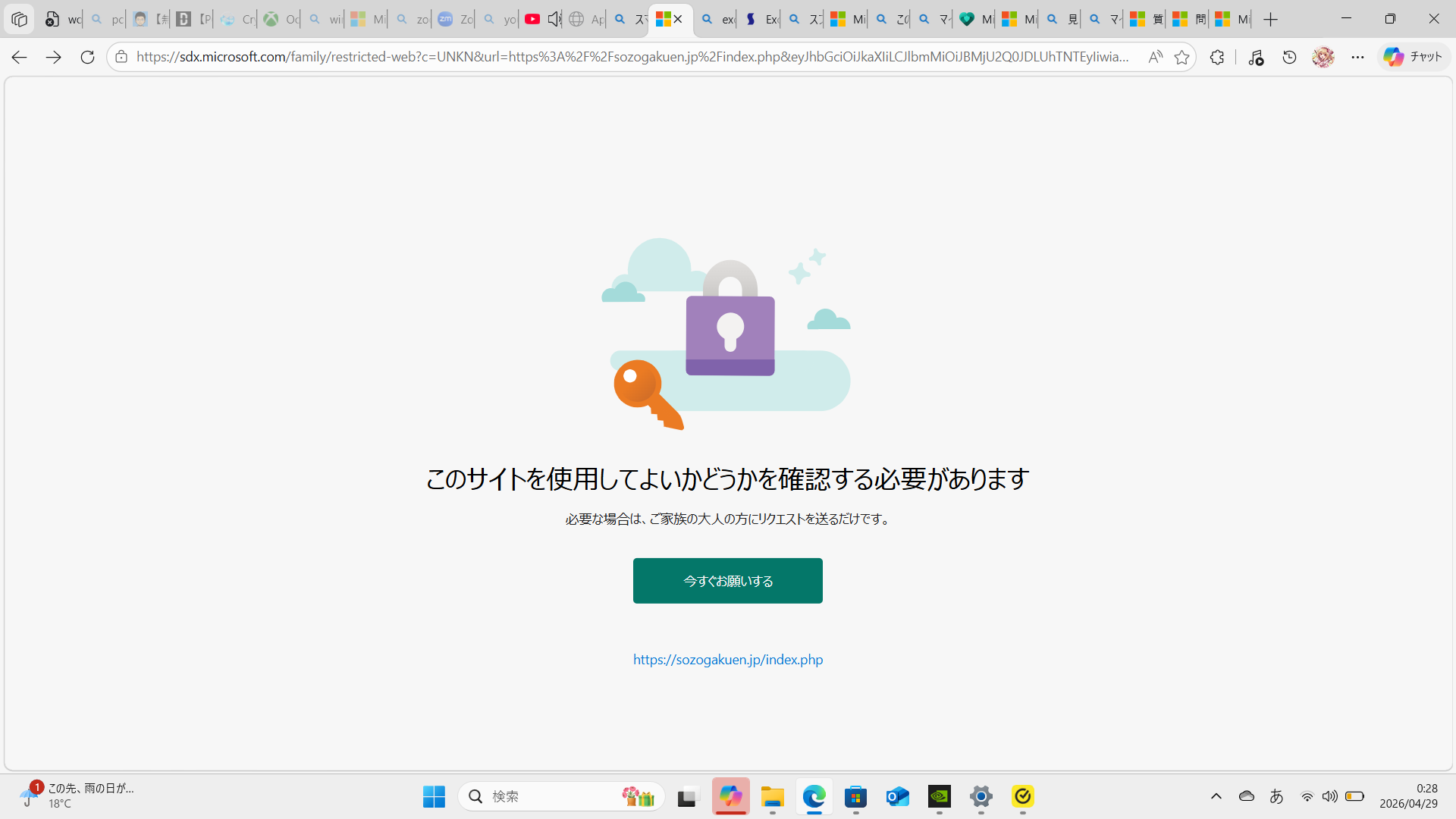Switch to the 'Ex' tab with blue S icon
Image resolution: width=1456 pixels, height=819 pixels.
pyautogui.click(x=760, y=20)
